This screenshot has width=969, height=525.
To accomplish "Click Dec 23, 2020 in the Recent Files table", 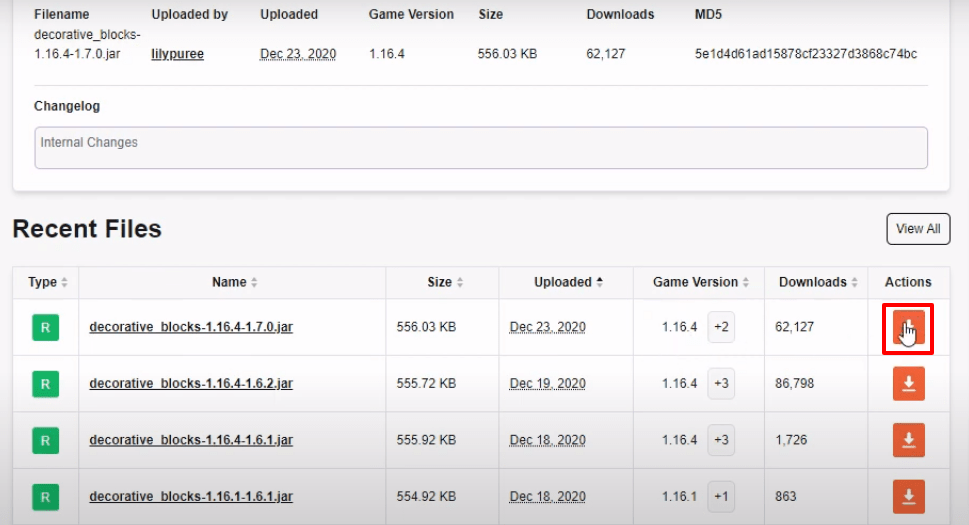I will point(548,327).
